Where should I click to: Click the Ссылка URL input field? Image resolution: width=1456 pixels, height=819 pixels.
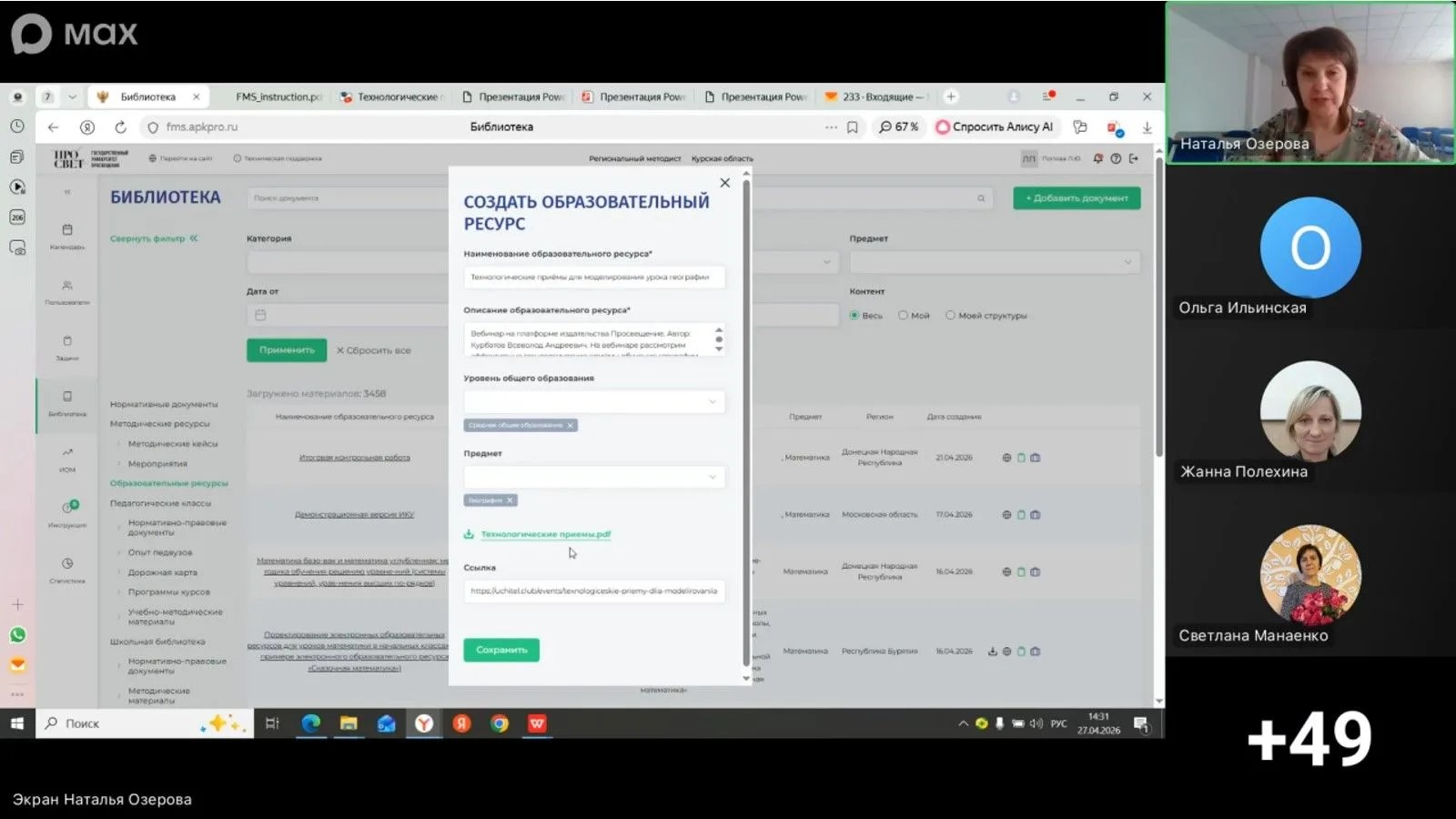[594, 591]
